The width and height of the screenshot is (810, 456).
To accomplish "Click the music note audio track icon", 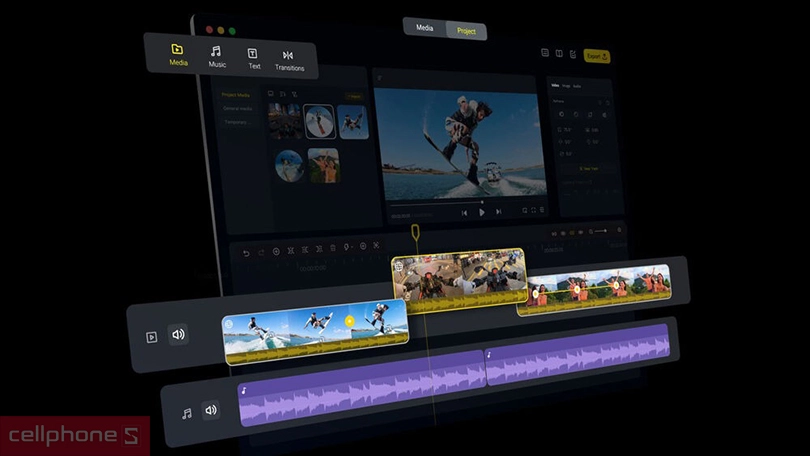I will point(186,413).
